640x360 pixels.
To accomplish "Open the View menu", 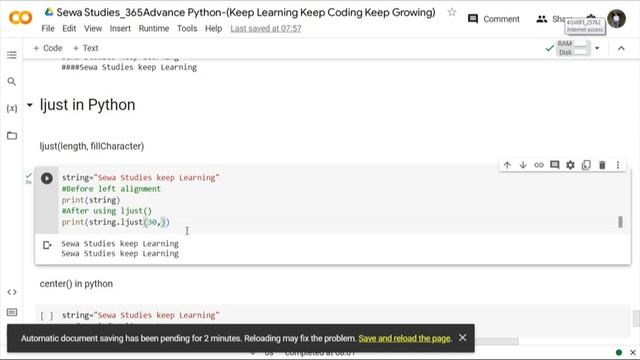I will click(x=93, y=29).
